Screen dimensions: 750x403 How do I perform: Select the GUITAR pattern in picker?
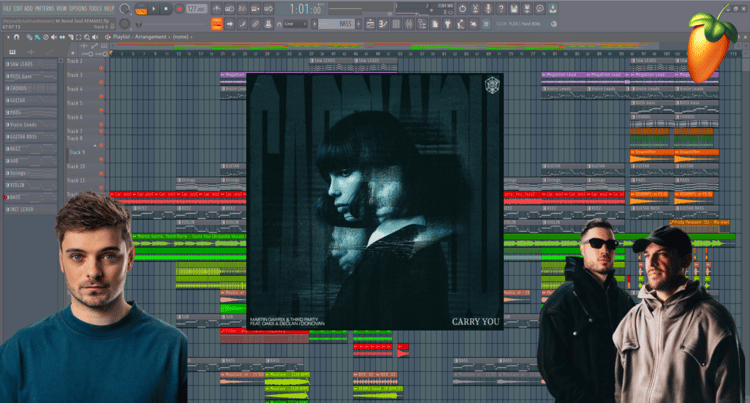point(31,100)
